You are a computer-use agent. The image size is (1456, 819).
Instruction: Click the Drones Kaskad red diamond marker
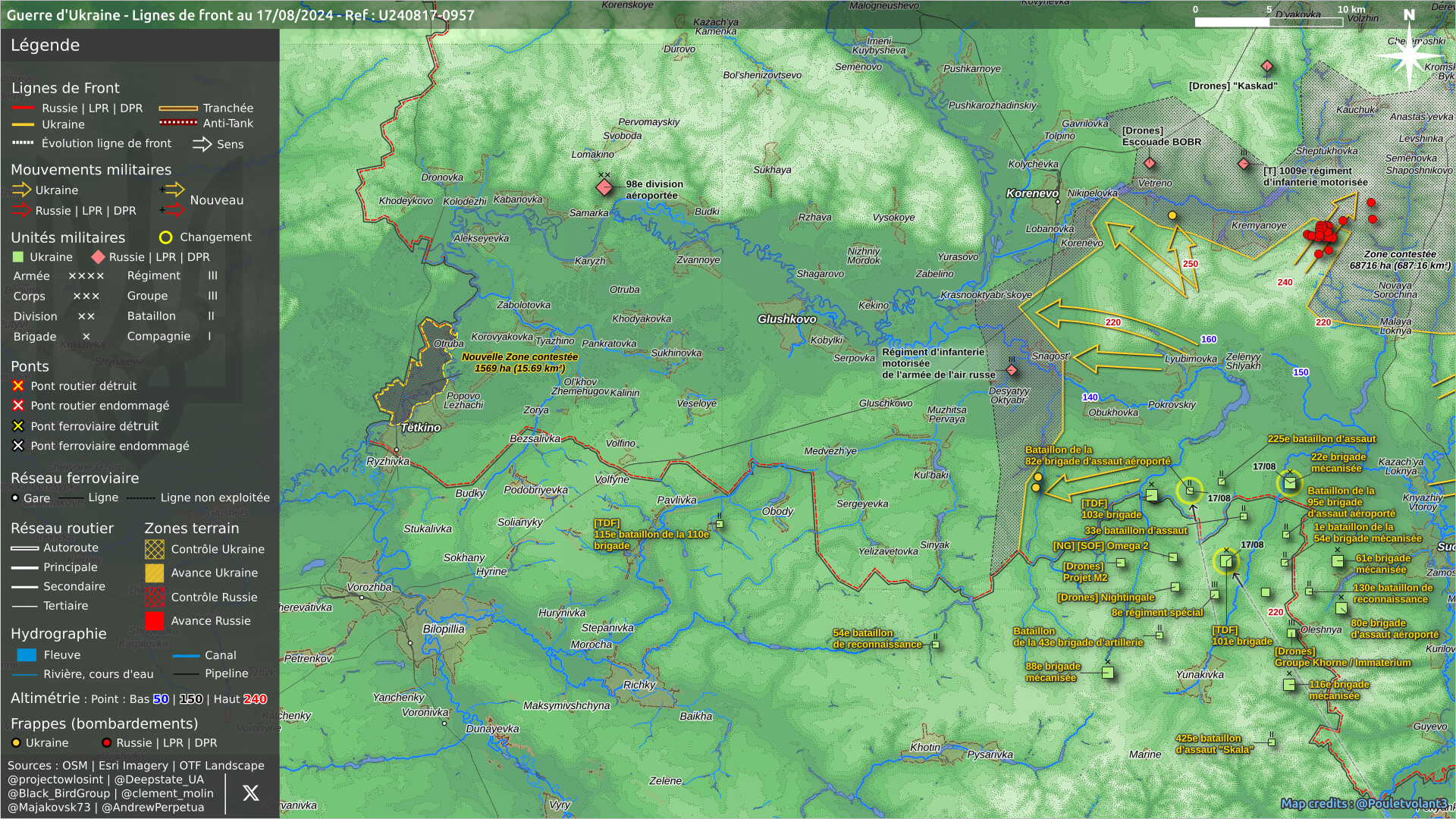1266,66
